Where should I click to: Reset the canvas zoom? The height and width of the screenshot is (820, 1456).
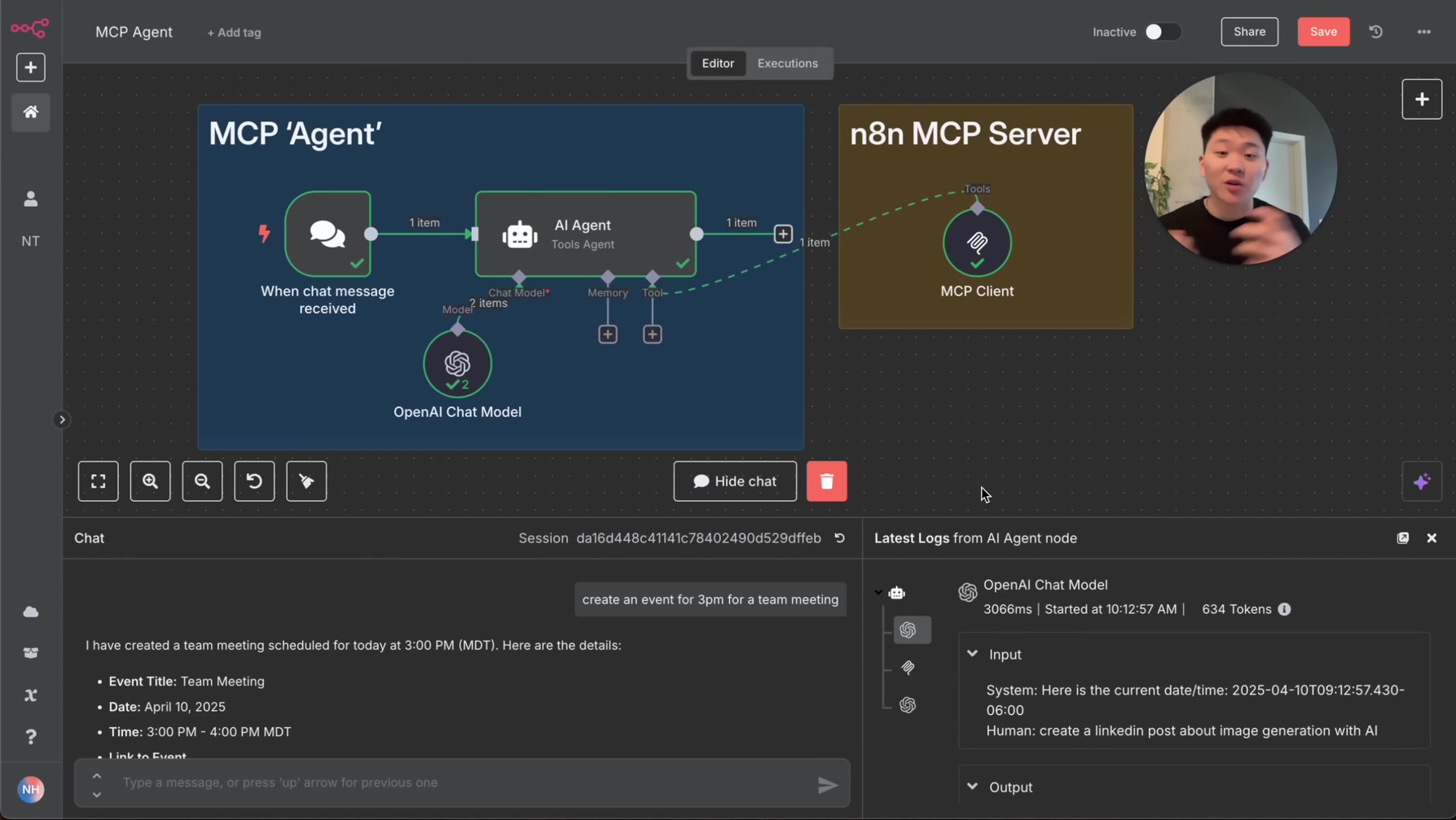[254, 481]
